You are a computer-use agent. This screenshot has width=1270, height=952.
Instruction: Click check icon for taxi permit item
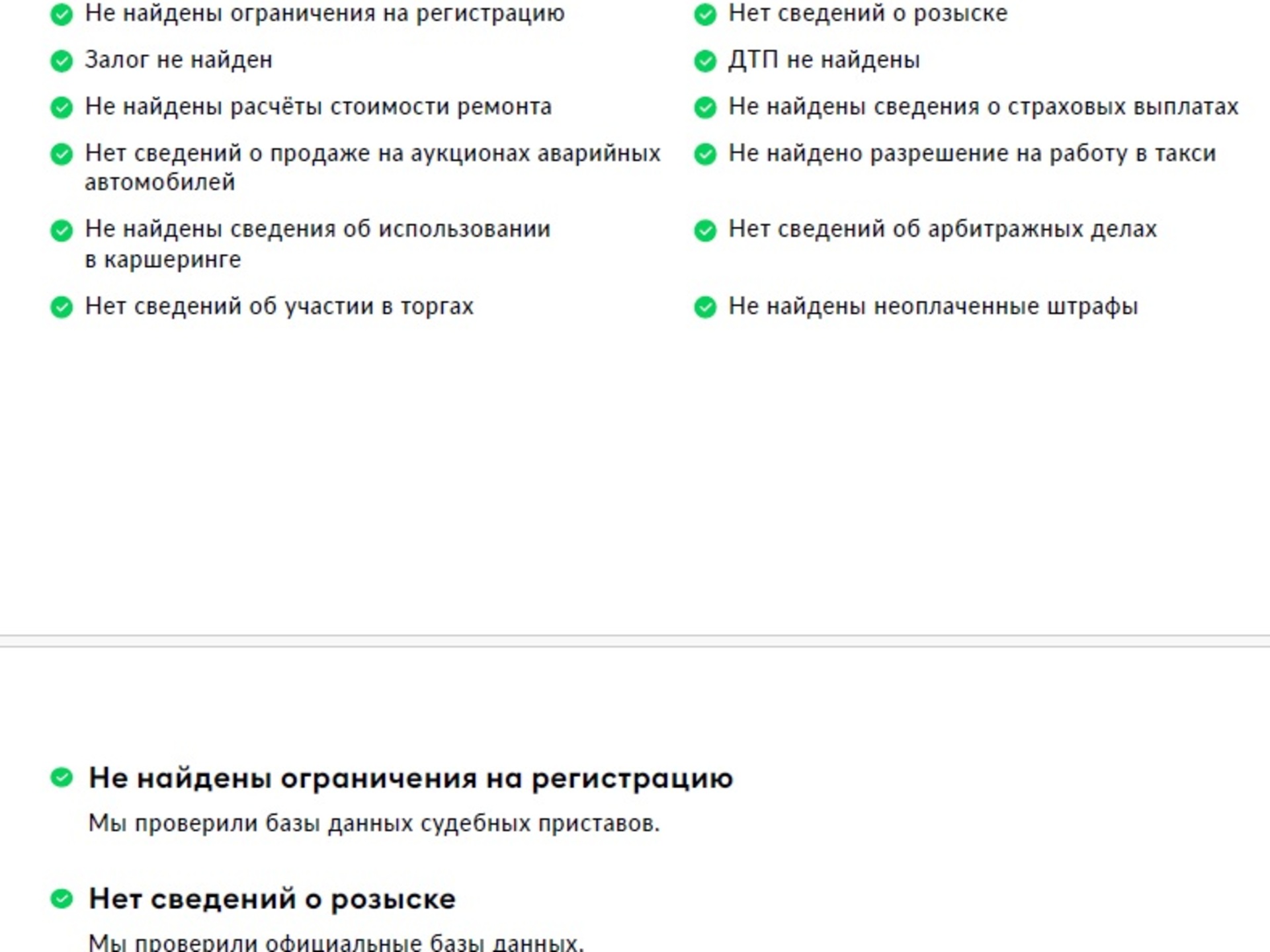(705, 154)
